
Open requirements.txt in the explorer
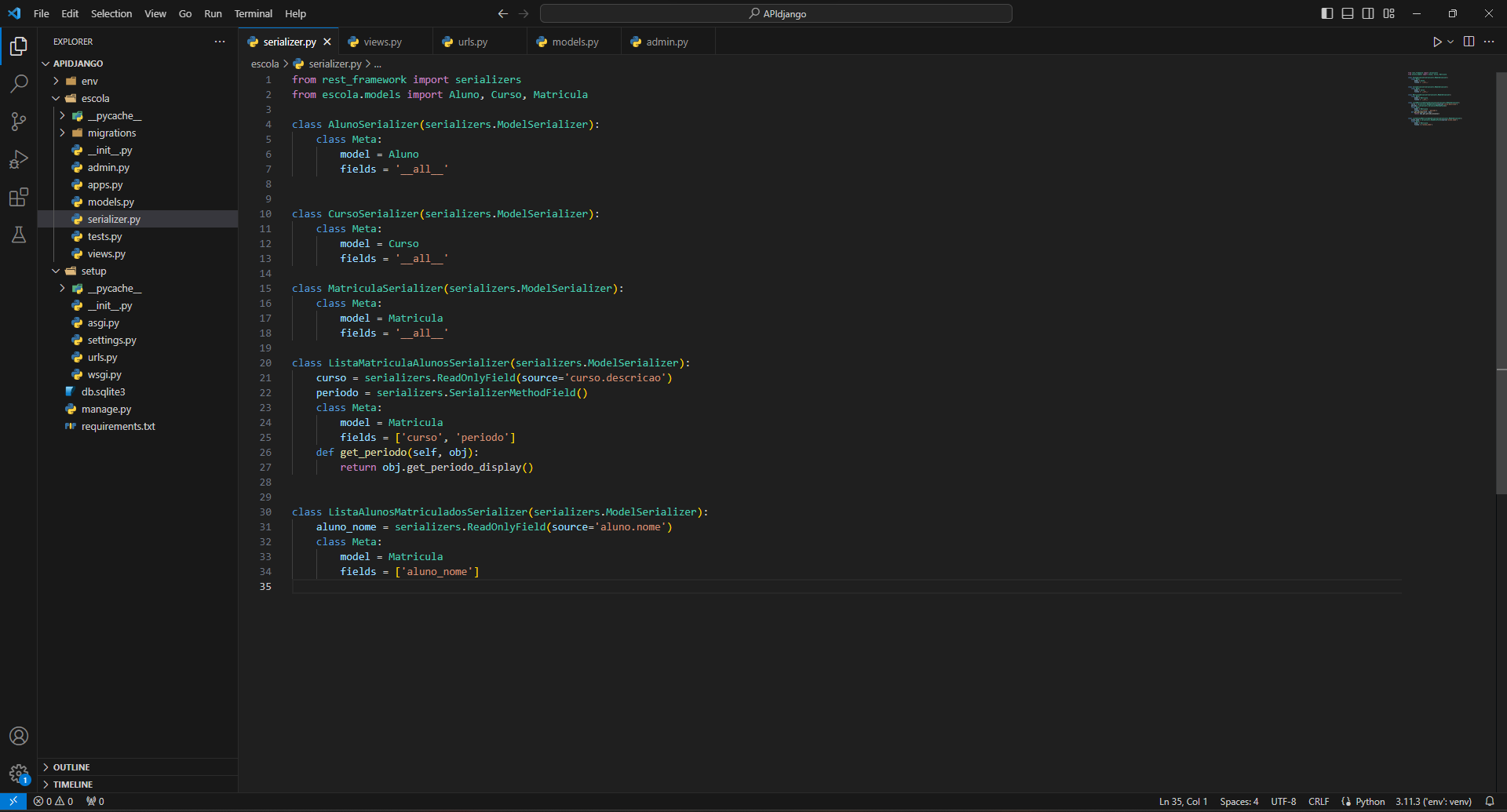(118, 426)
